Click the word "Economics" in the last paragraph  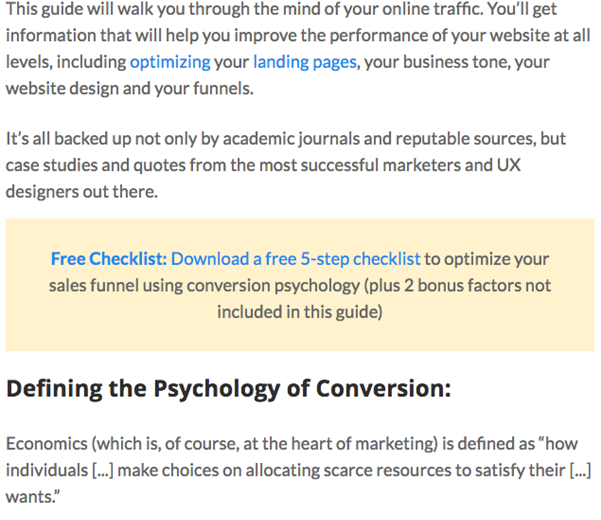47,444
